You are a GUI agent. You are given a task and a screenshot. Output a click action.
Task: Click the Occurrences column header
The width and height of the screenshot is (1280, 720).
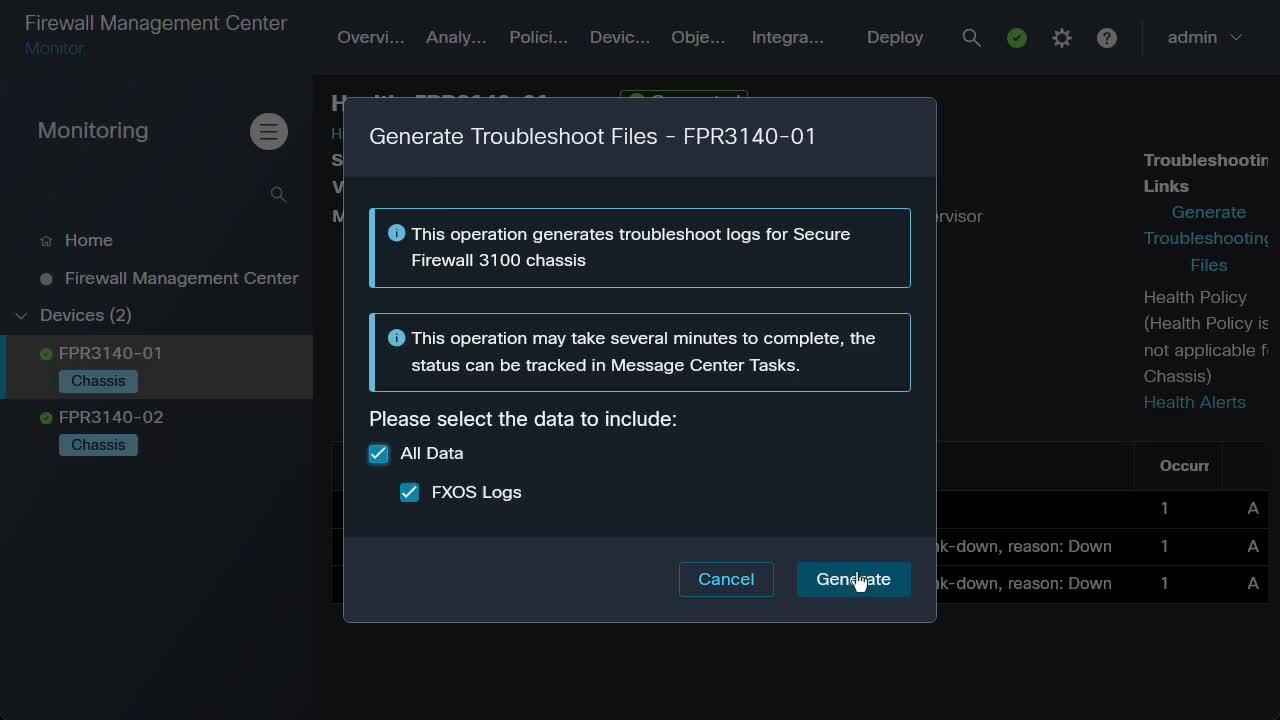click(1184, 466)
